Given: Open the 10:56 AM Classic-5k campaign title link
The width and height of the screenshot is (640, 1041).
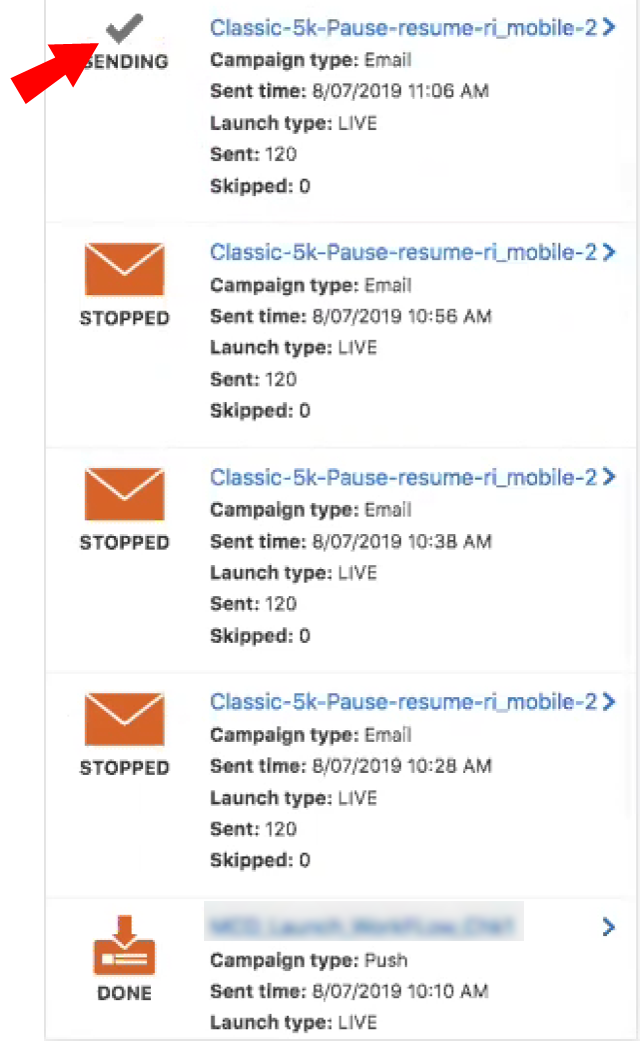Looking at the screenshot, I should pos(400,252).
